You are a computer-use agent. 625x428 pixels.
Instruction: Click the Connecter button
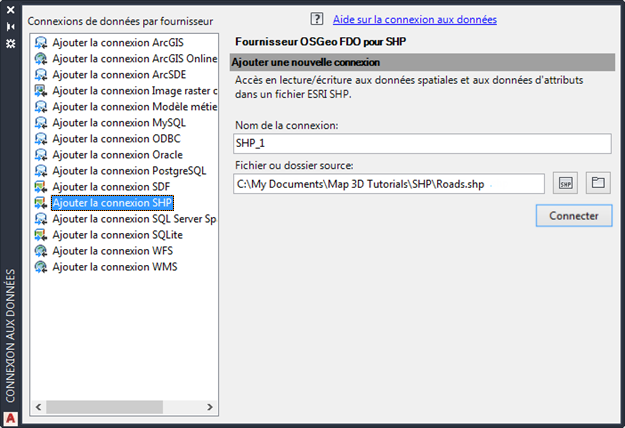[x=574, y=216]
